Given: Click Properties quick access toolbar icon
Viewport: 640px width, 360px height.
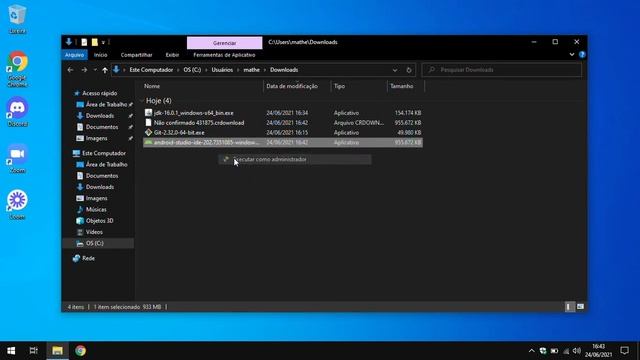Looking at the screenshot, I should tap(84, 42).
